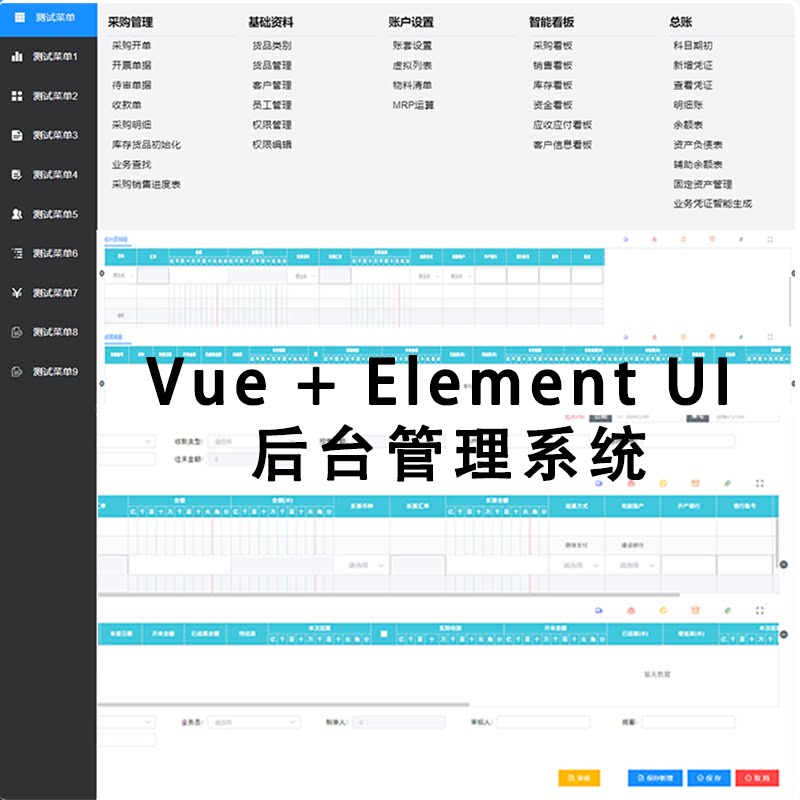The width and height of the screenshot is (800, 800).
Task: Open MRP运算
Action: (413, 105)
